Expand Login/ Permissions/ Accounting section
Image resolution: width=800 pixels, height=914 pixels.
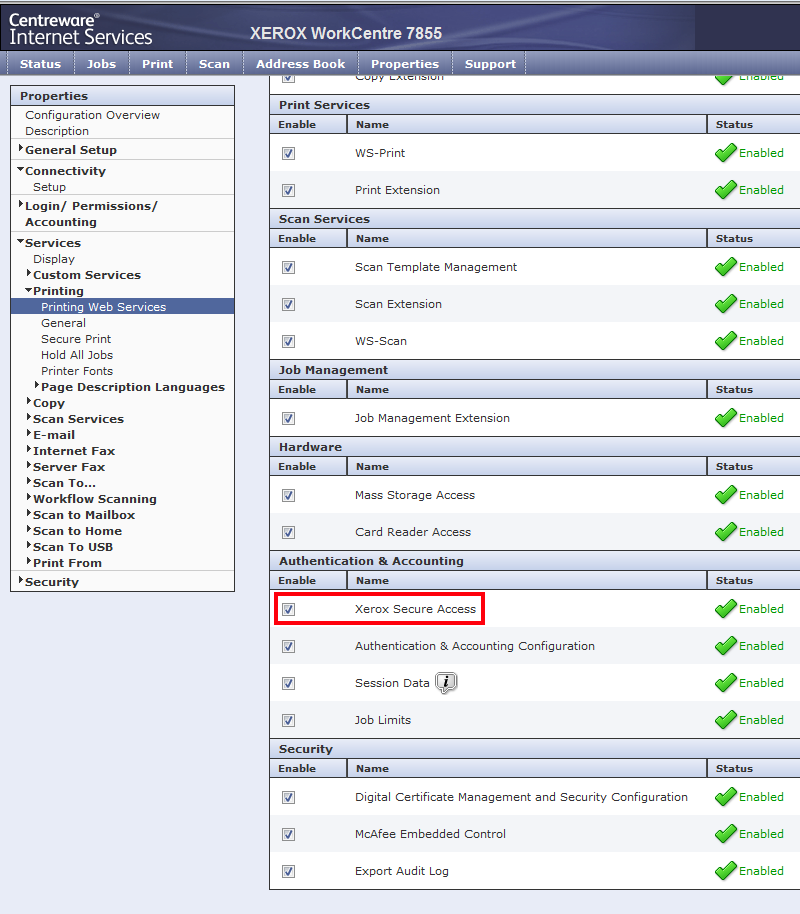[21, 205]
